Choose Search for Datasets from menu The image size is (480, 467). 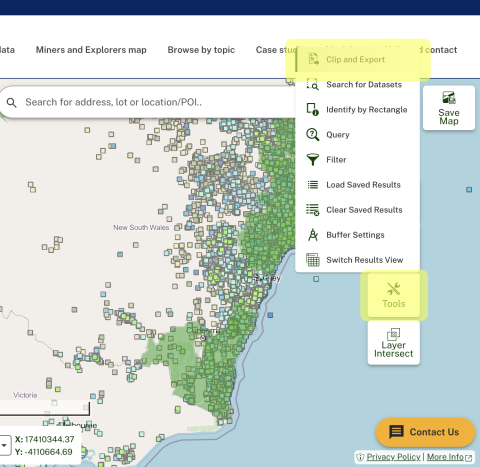pyautogui.click(x=357, y=84)
